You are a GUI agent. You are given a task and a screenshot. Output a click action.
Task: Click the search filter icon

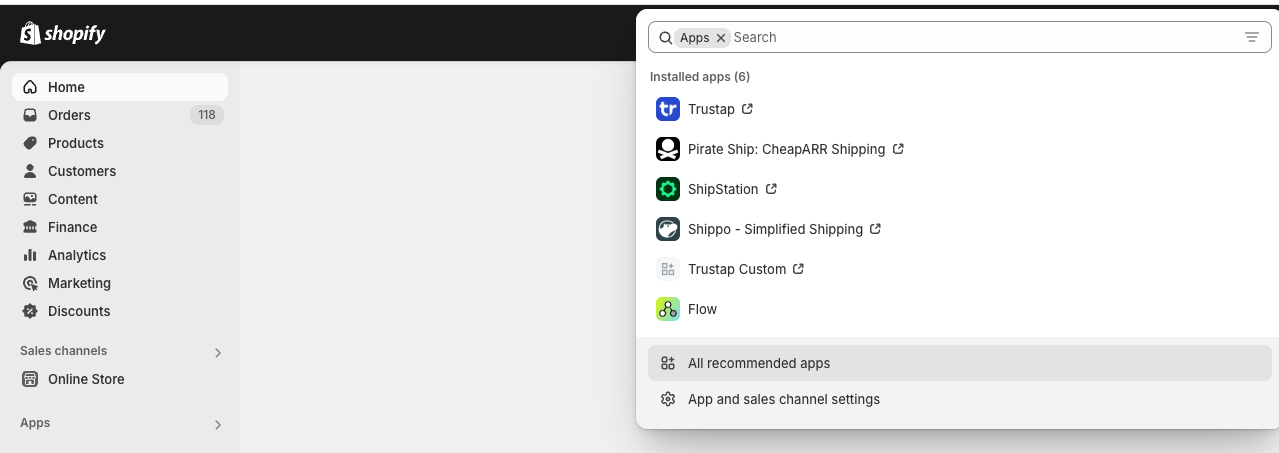coord(1251,37)
